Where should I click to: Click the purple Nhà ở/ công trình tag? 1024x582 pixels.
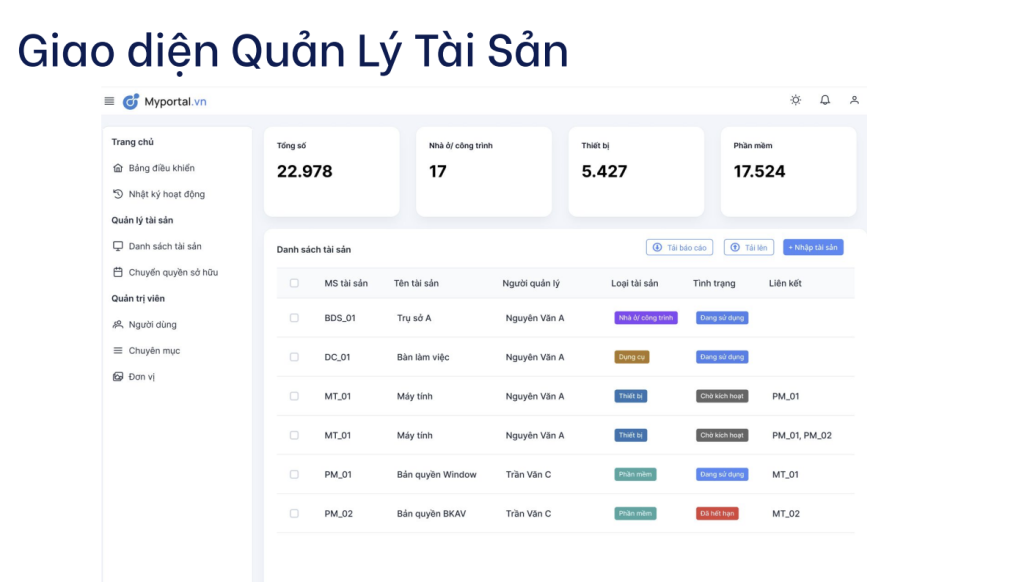click(x=646, y=318)
